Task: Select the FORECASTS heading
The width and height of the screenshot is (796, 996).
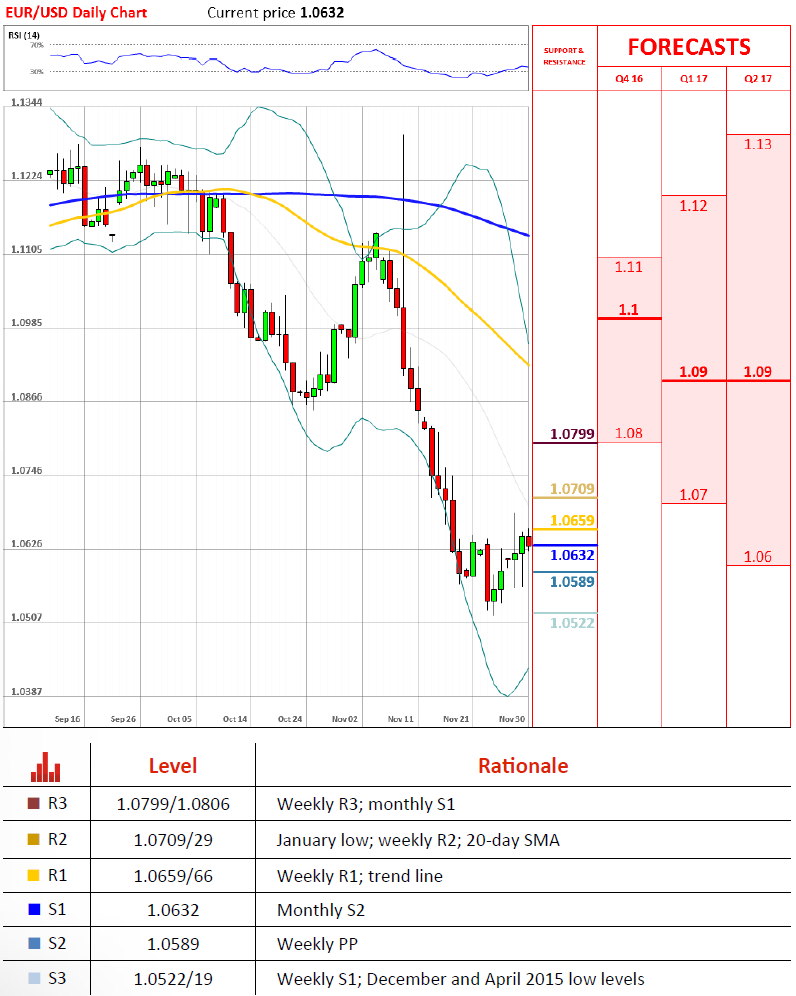Action: [689, 47]
